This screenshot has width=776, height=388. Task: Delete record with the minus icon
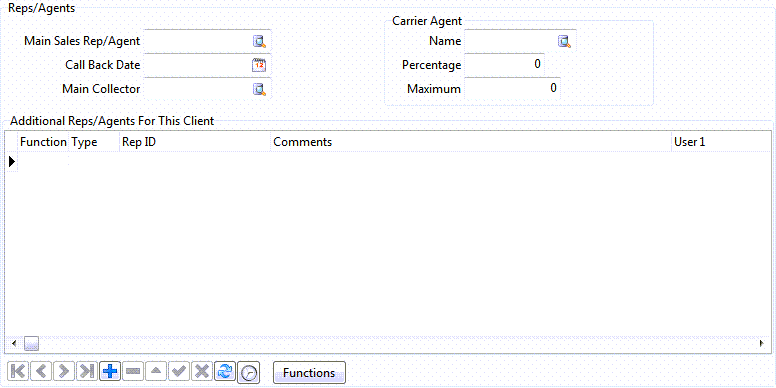click(x=132, y=371)
